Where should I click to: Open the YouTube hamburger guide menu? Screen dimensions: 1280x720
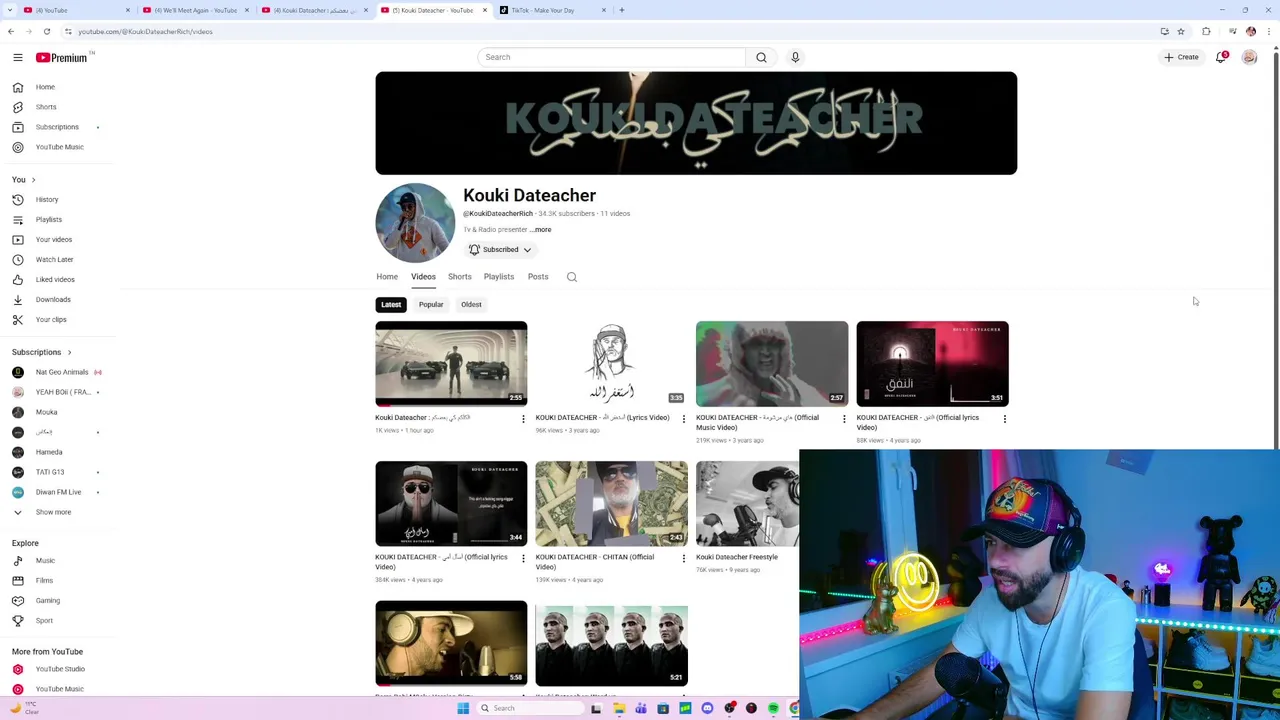click(x=18, y=57)
